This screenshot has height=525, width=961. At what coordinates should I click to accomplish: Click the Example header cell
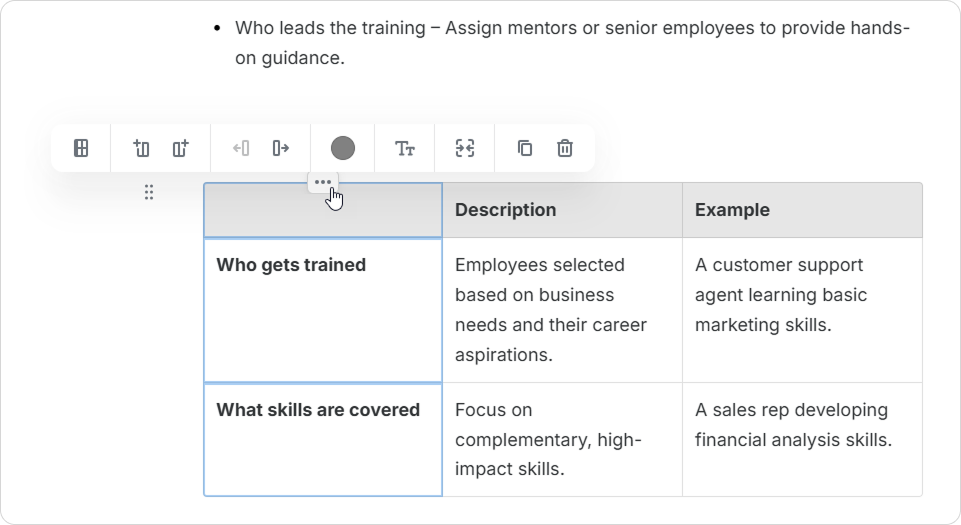(801, 210)
